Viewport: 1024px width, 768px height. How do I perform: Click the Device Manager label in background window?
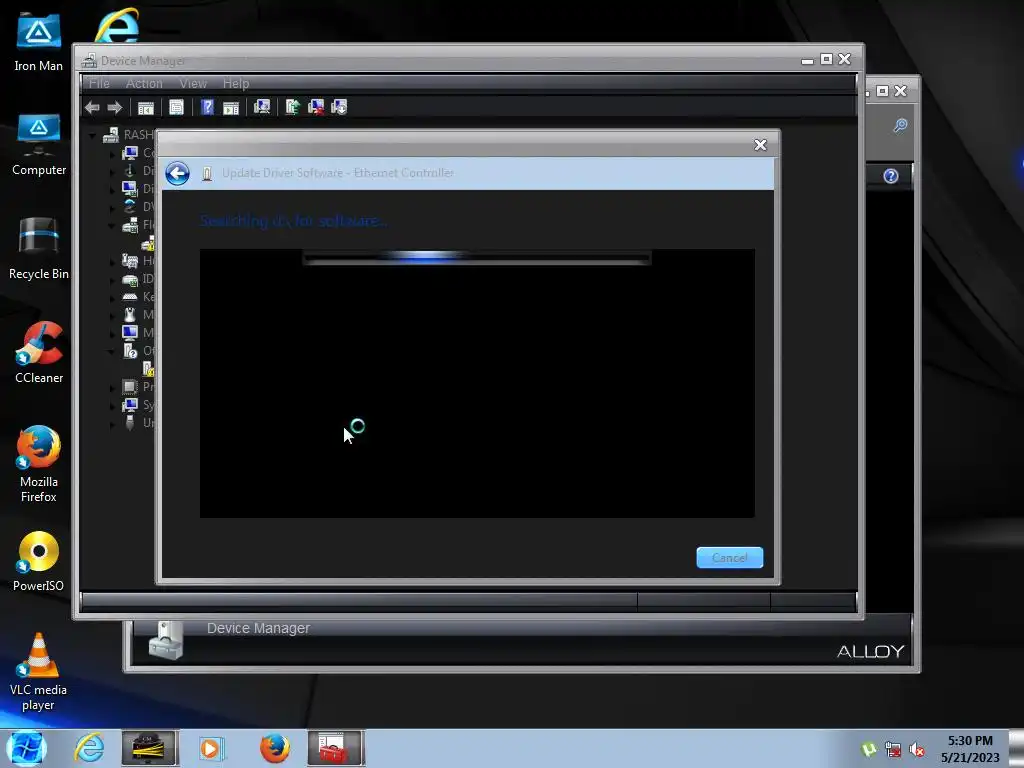click(258, 628)
